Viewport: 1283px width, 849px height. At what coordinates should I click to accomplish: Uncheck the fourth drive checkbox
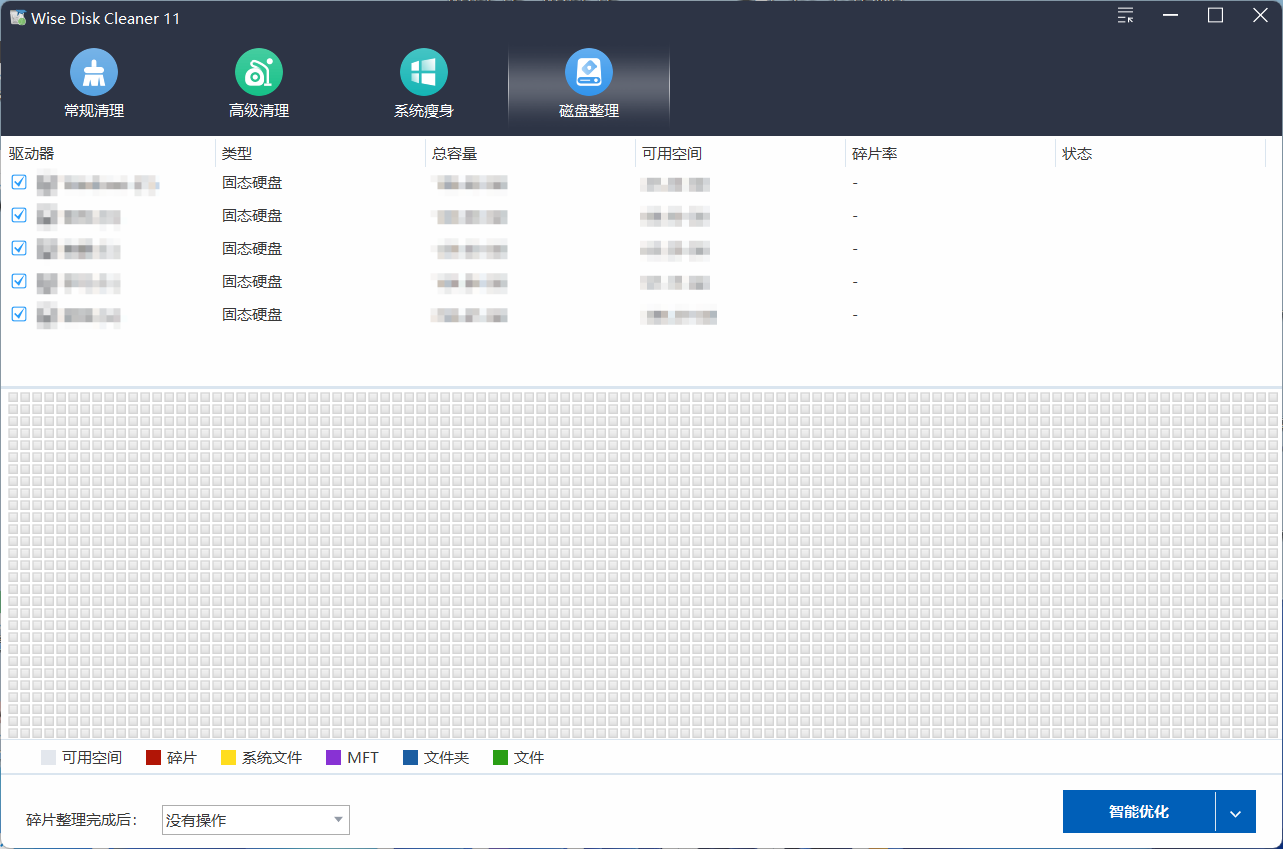coord(19,281)
